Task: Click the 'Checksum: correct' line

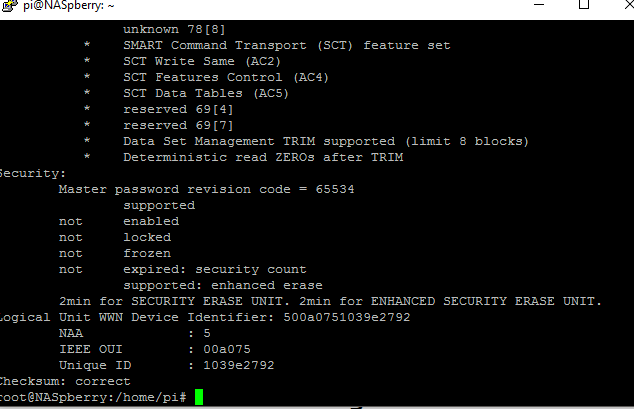Action: (x=65, y=381)
